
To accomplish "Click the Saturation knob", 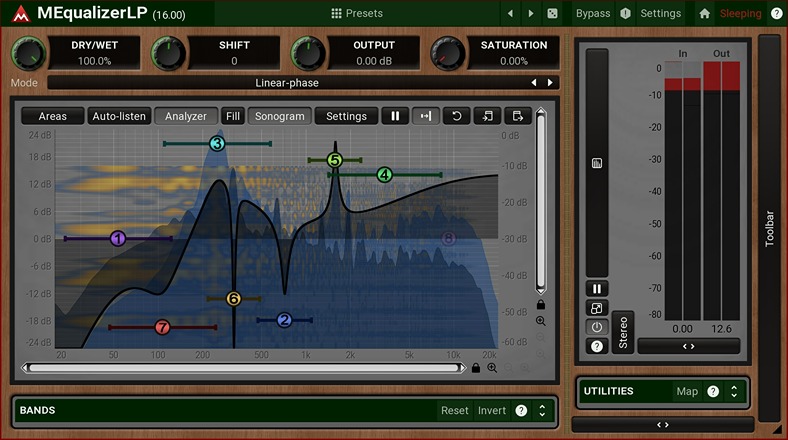I will coord(447,53).
